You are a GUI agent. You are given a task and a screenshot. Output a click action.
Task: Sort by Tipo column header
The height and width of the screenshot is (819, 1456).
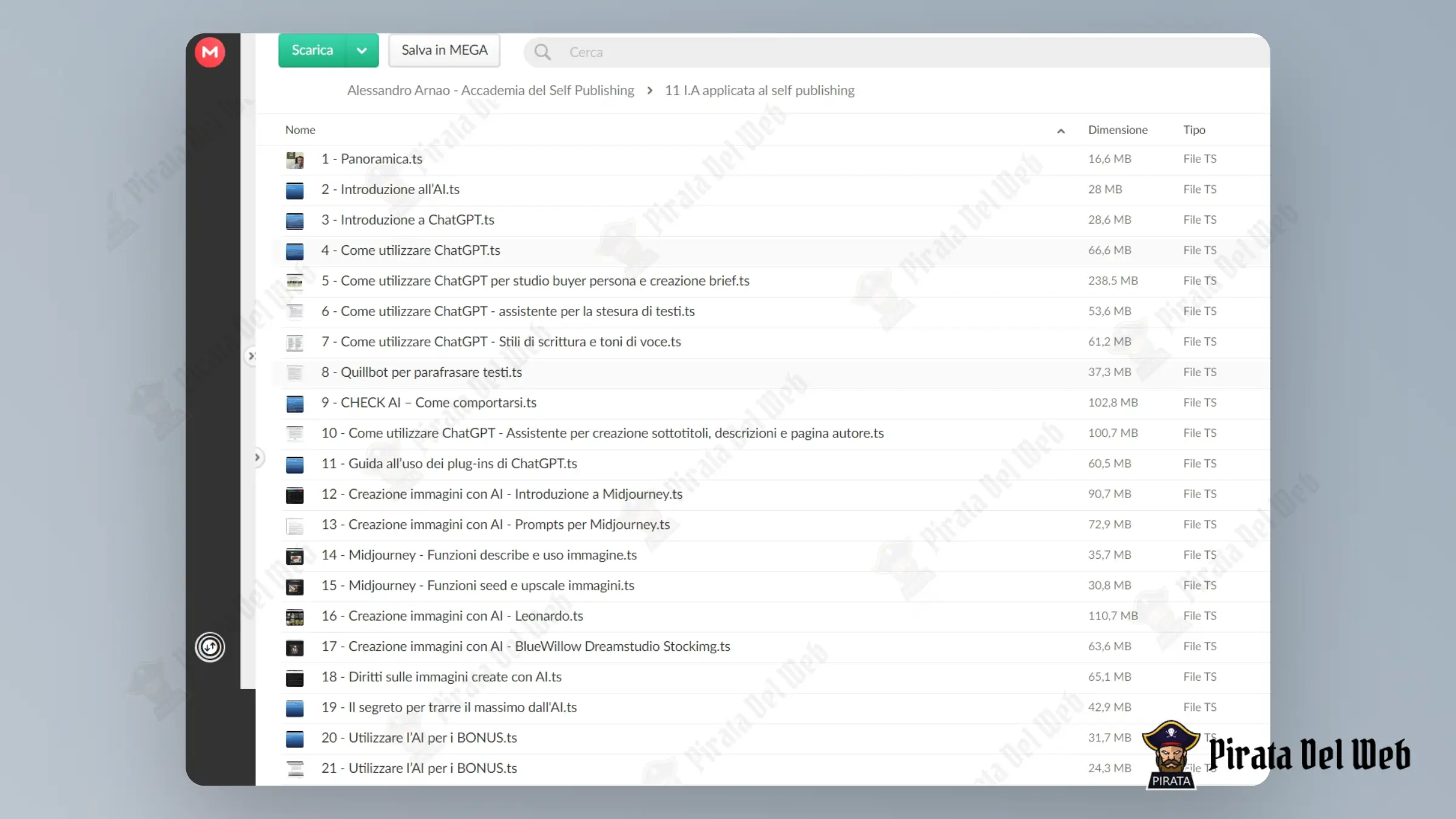(1194, 130)
